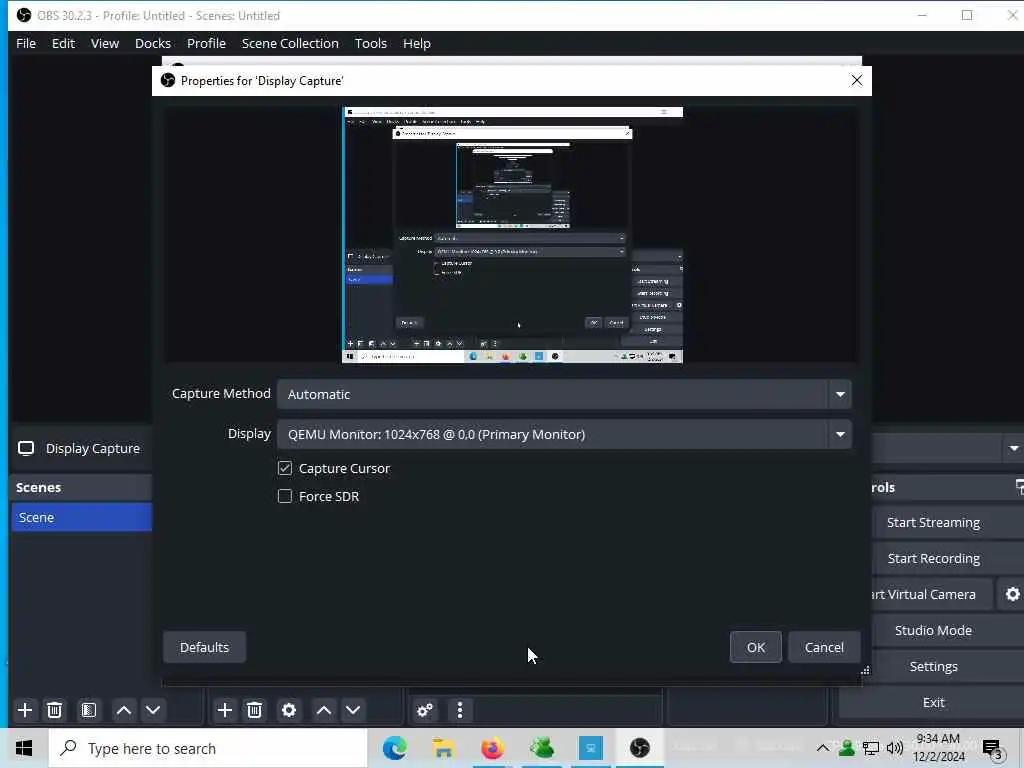The height and width of the screenshot is (768, 1024).
Task: Remove selected scene with the trash icon
Action: pos(55,710)
